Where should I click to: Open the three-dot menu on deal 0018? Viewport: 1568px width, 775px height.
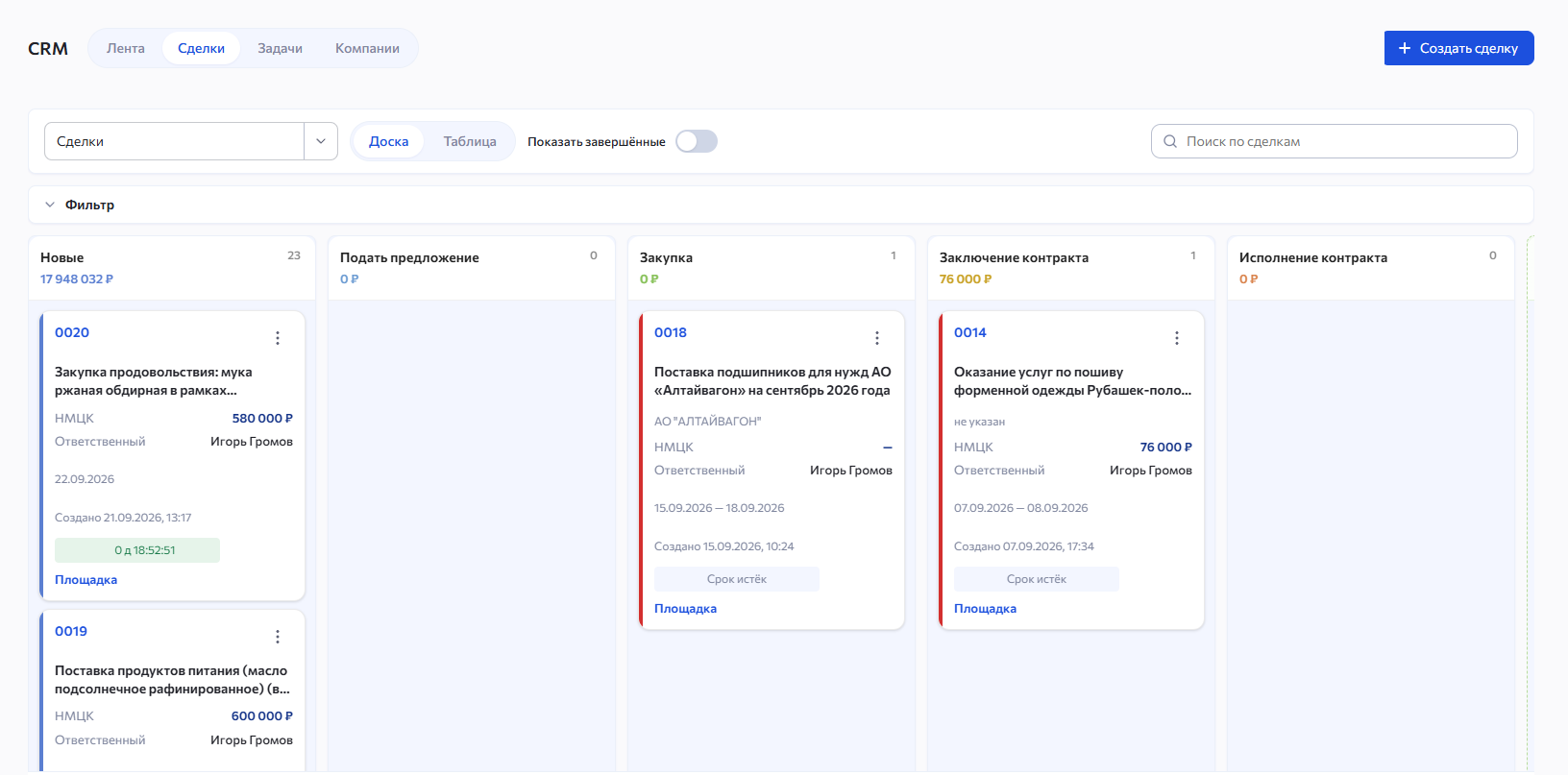coord(877,338)
